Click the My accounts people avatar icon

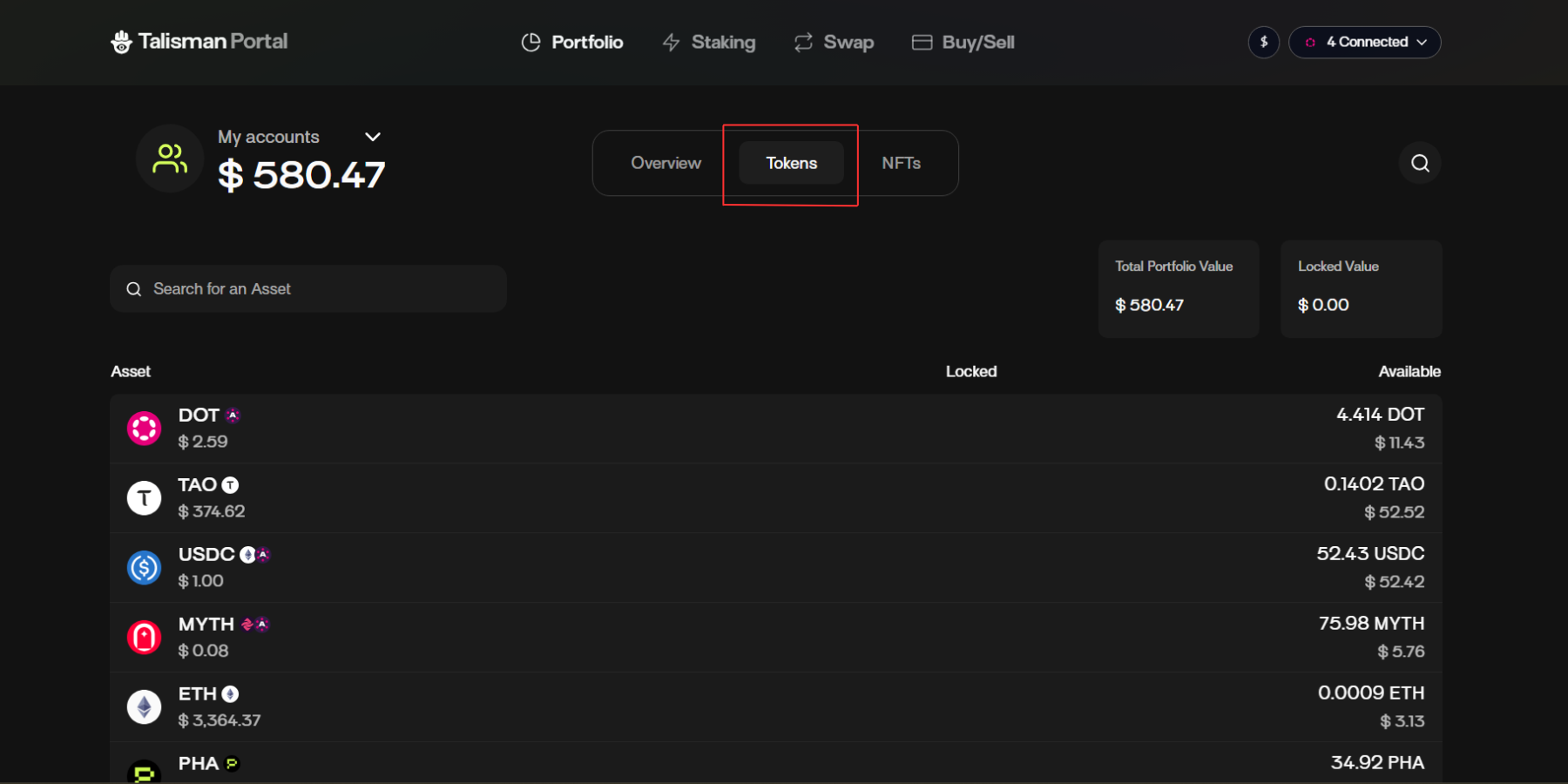170,159
